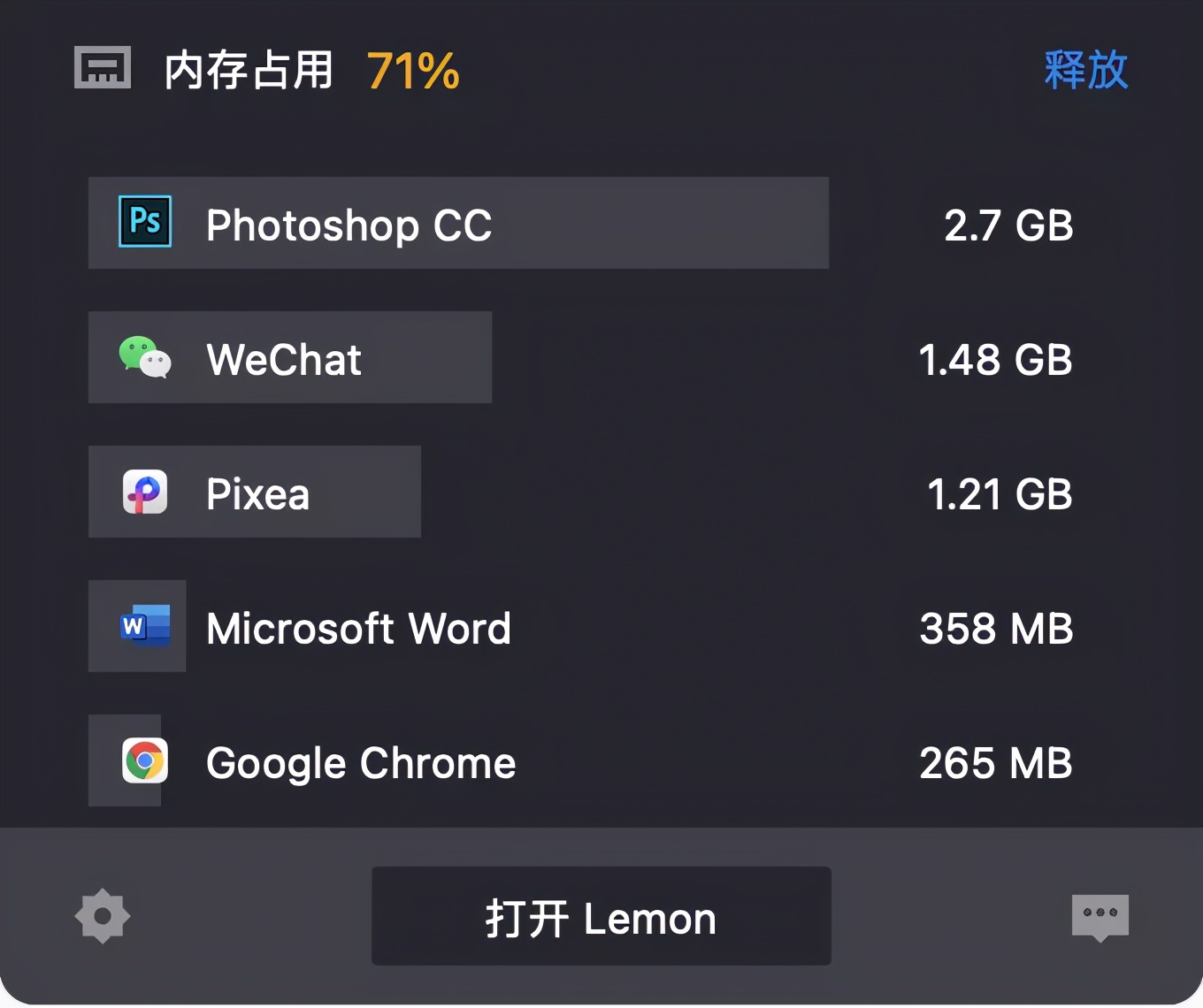This screenshot has height=1008, width=1203.
Task: Click the 1.21 GB value beside Pixea
Action: (x=1000, y=493)
